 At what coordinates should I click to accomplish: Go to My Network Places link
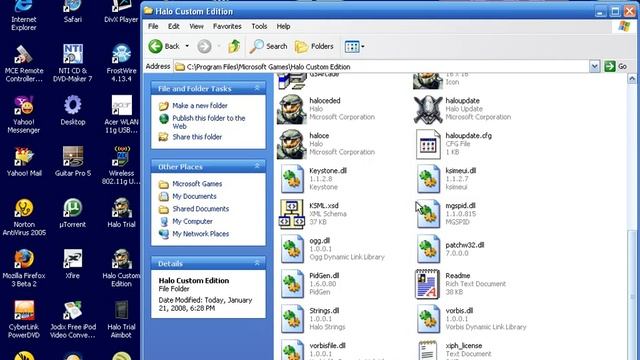point(200,234)
